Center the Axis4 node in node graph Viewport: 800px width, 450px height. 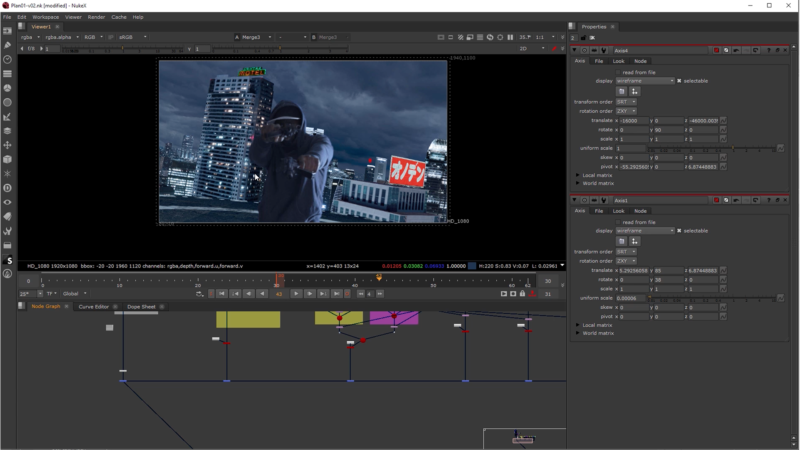585,51
